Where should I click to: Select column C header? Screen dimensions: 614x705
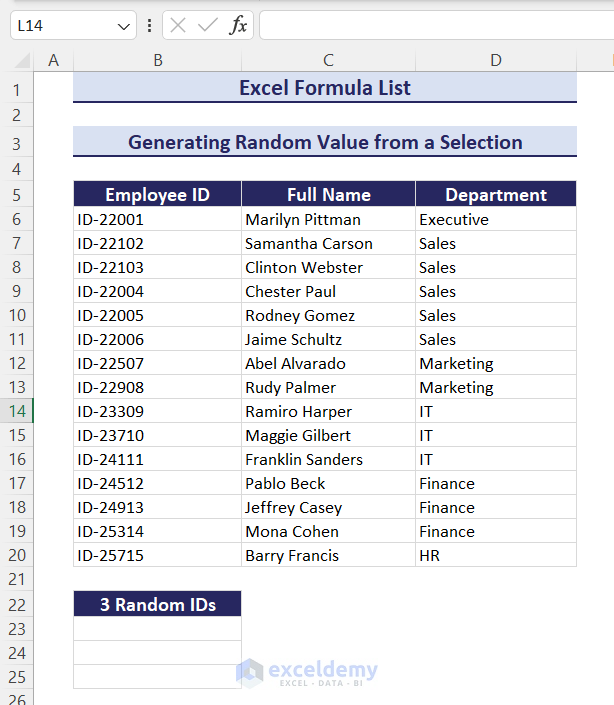pyautogui.click(x=328, y=61)
